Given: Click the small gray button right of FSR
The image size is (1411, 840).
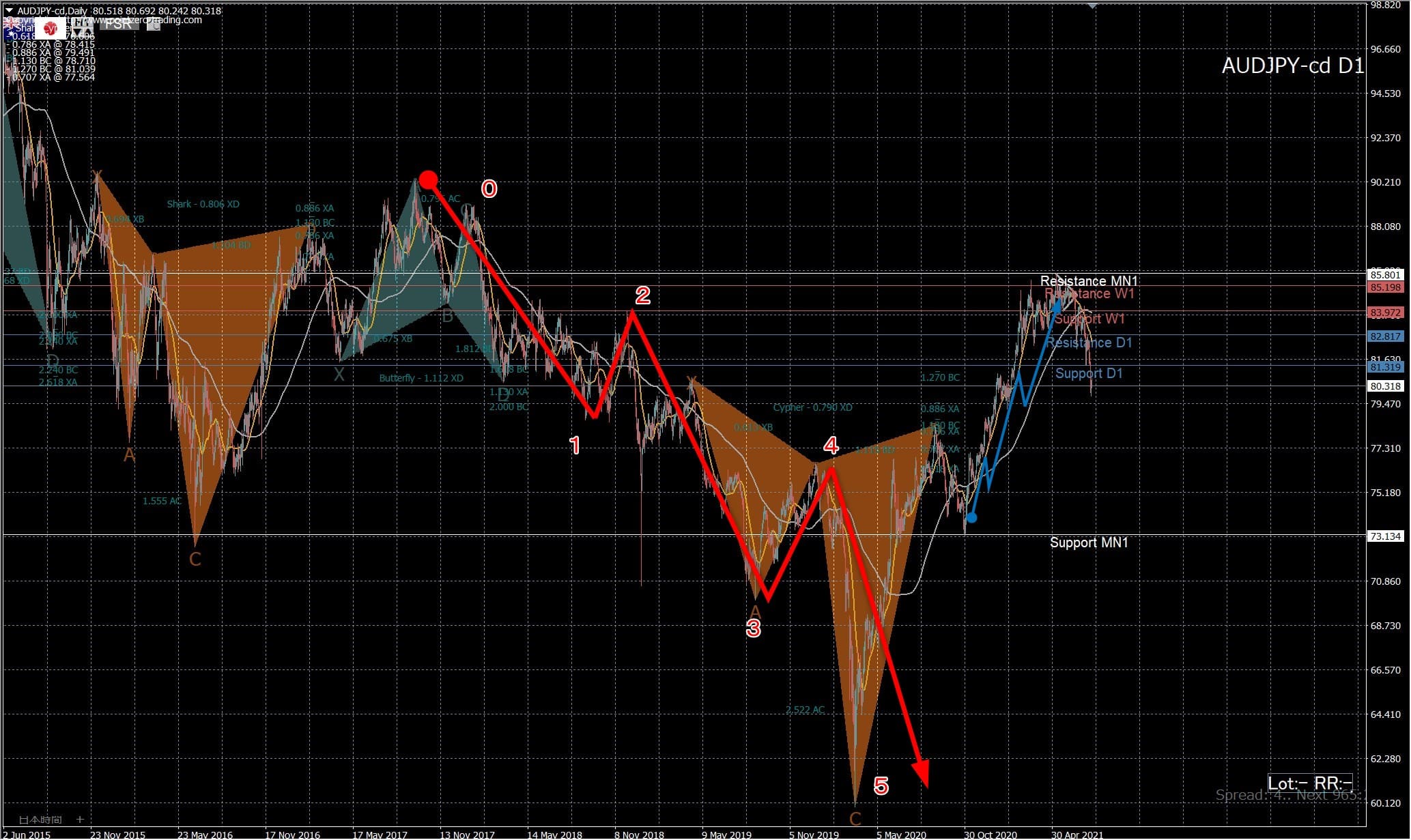Looking at the screenshot, I should point(154,25).
